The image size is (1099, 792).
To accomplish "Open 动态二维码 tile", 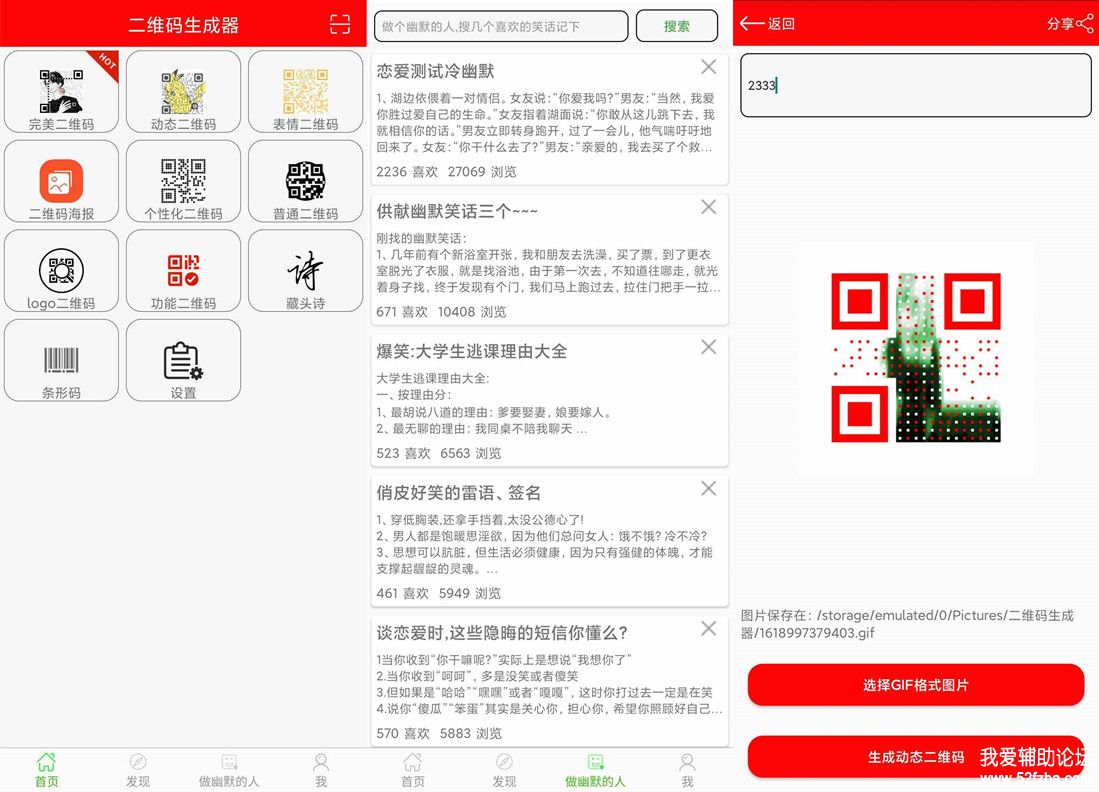I will [x=183, y=92].
